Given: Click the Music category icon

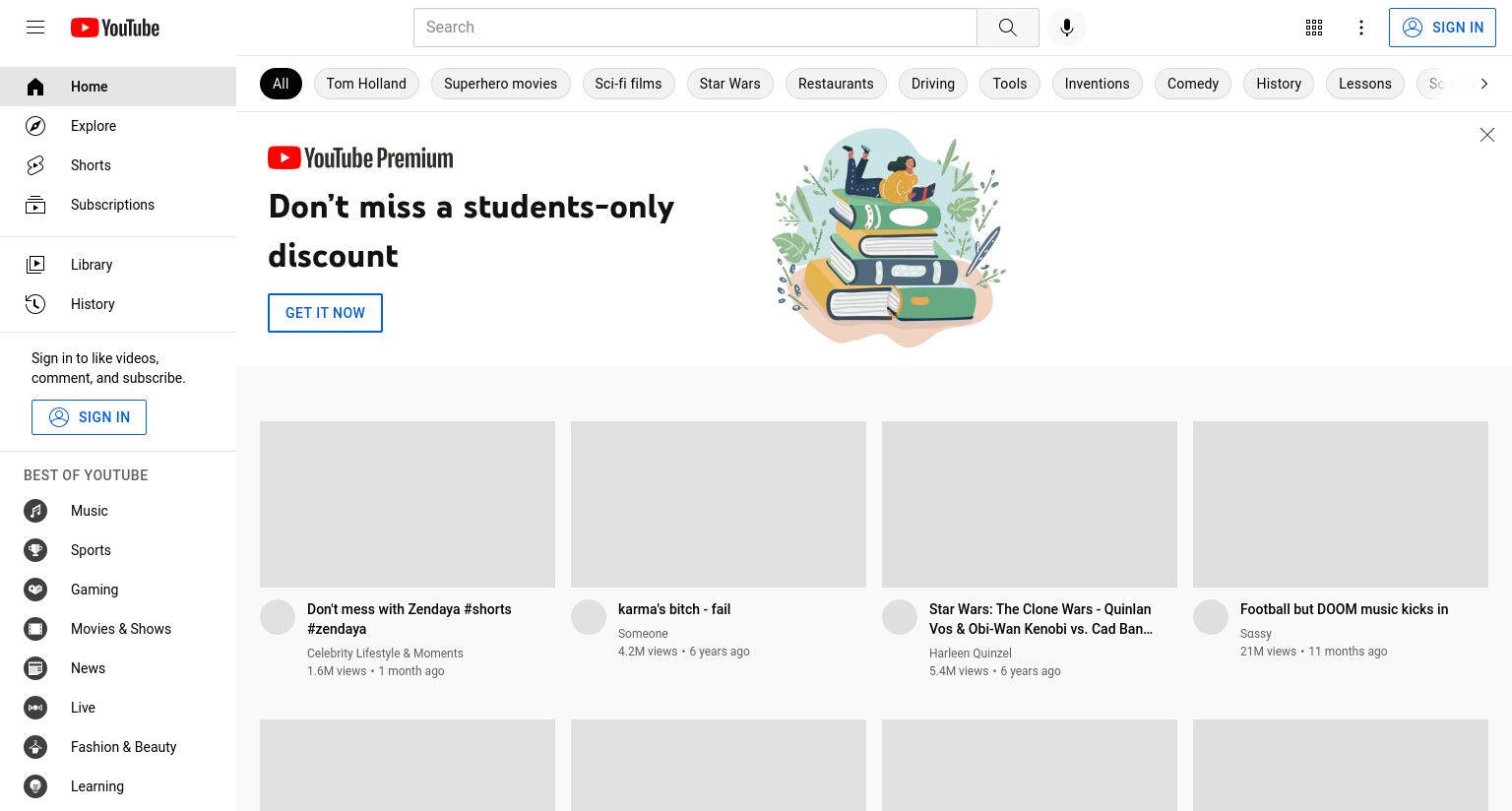Looking at the screenshot, I should [x=35, y=511].
